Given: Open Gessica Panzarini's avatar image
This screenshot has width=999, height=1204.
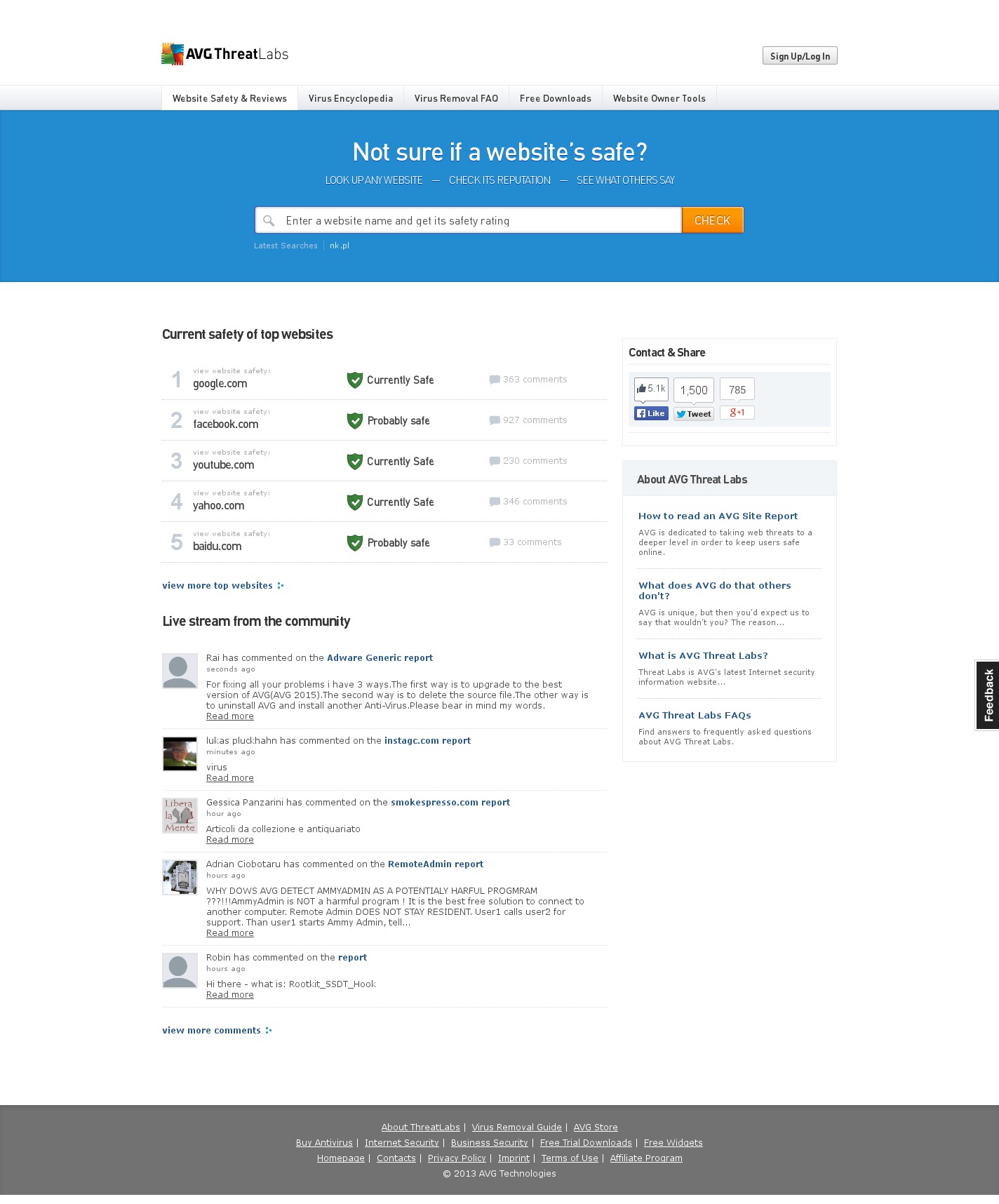Looking at the screenshot, I should (180, 815).
